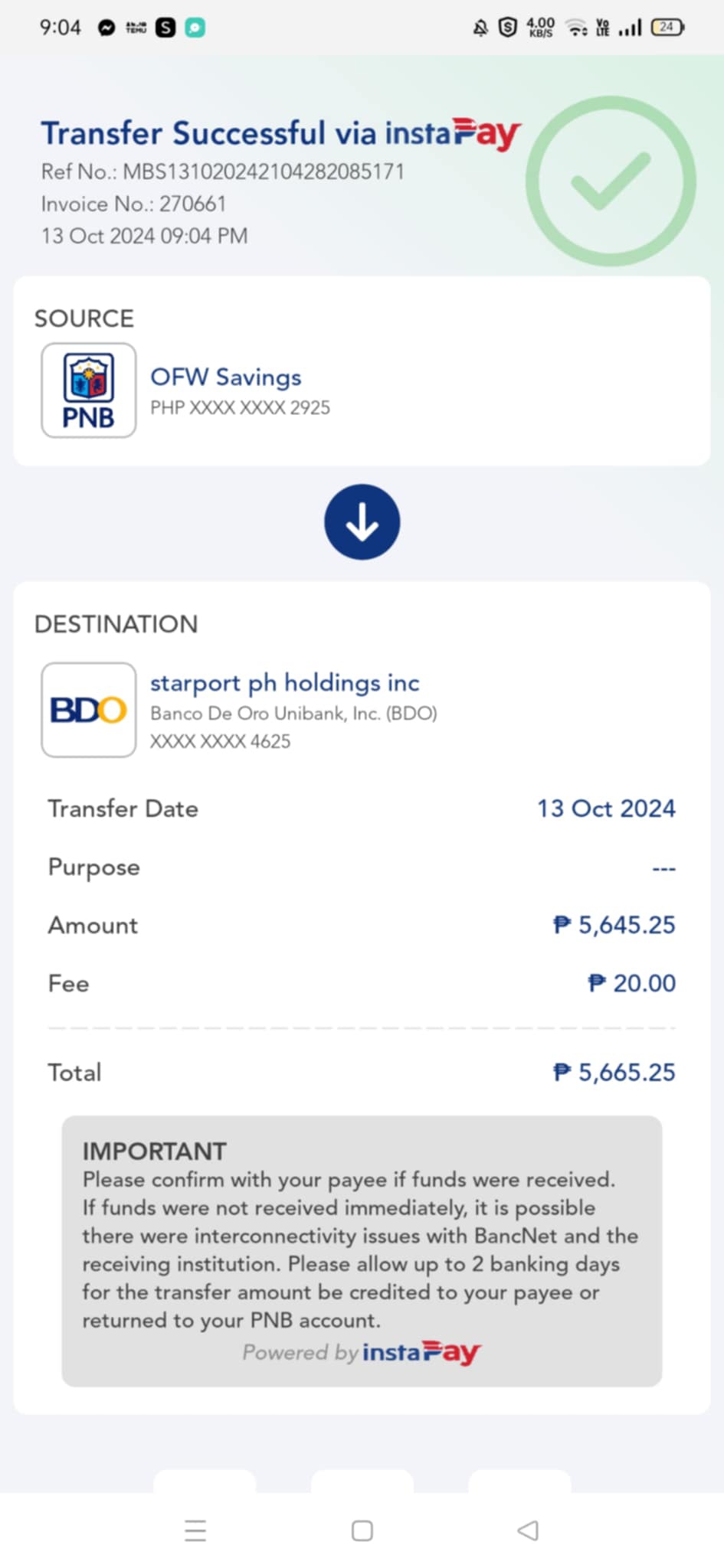
Task: Tap the Total amount ₱ 5,665.25
Action: [614, 1072]
